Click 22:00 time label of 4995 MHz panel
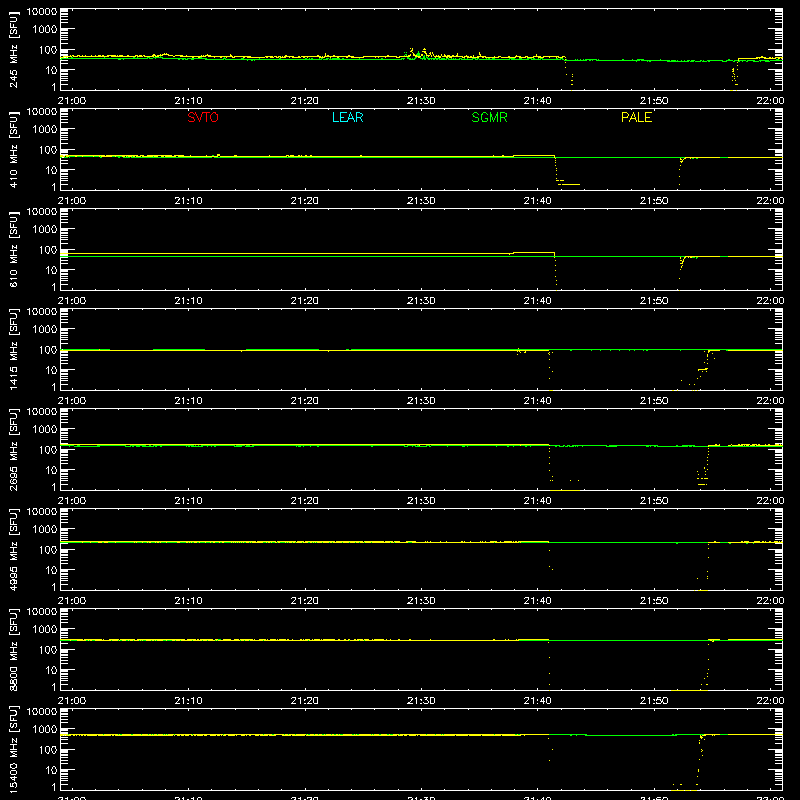The image size is (800, 800). click(770, 601)
